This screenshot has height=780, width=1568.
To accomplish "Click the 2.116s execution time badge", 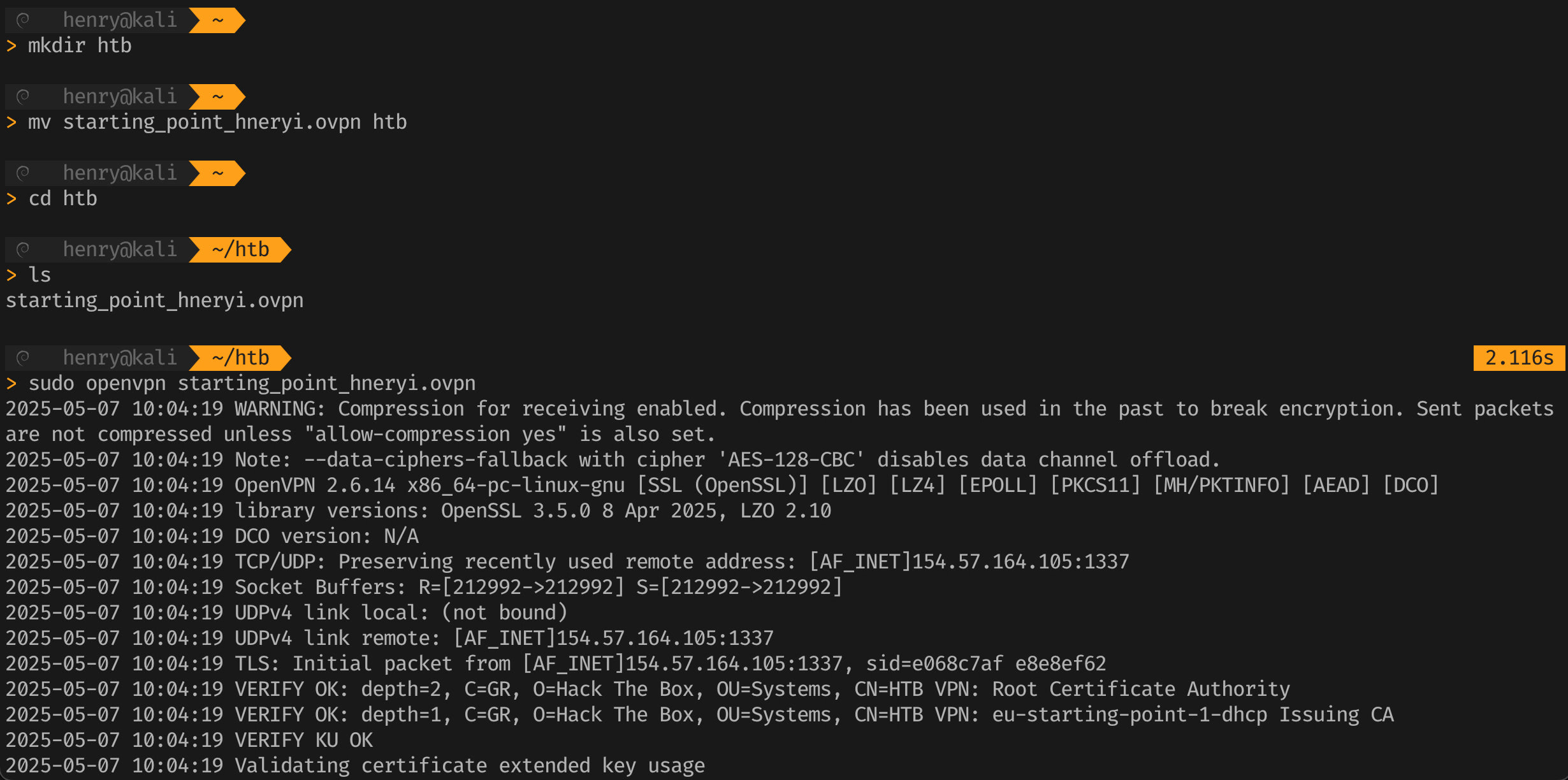I will [1519, 358].
